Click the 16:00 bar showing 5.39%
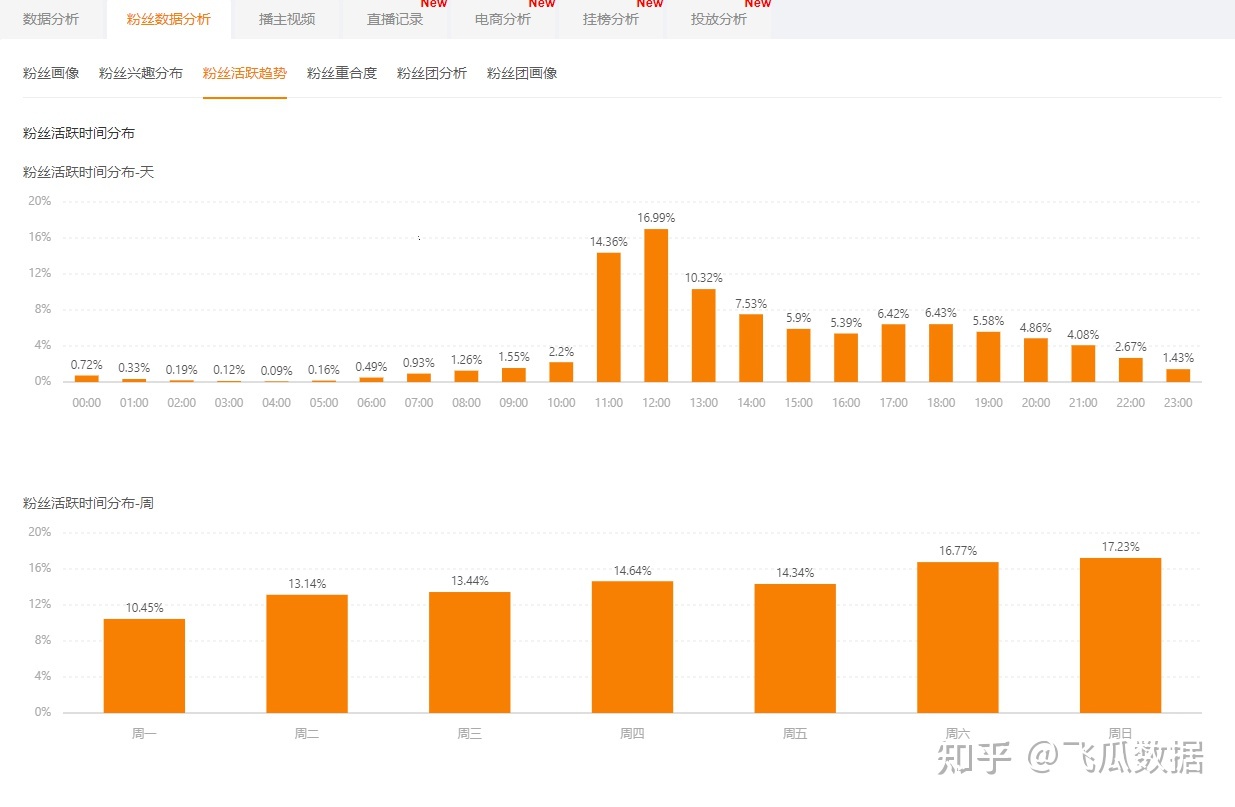This screenshot has height=807, width=1235. click(846, 357)
